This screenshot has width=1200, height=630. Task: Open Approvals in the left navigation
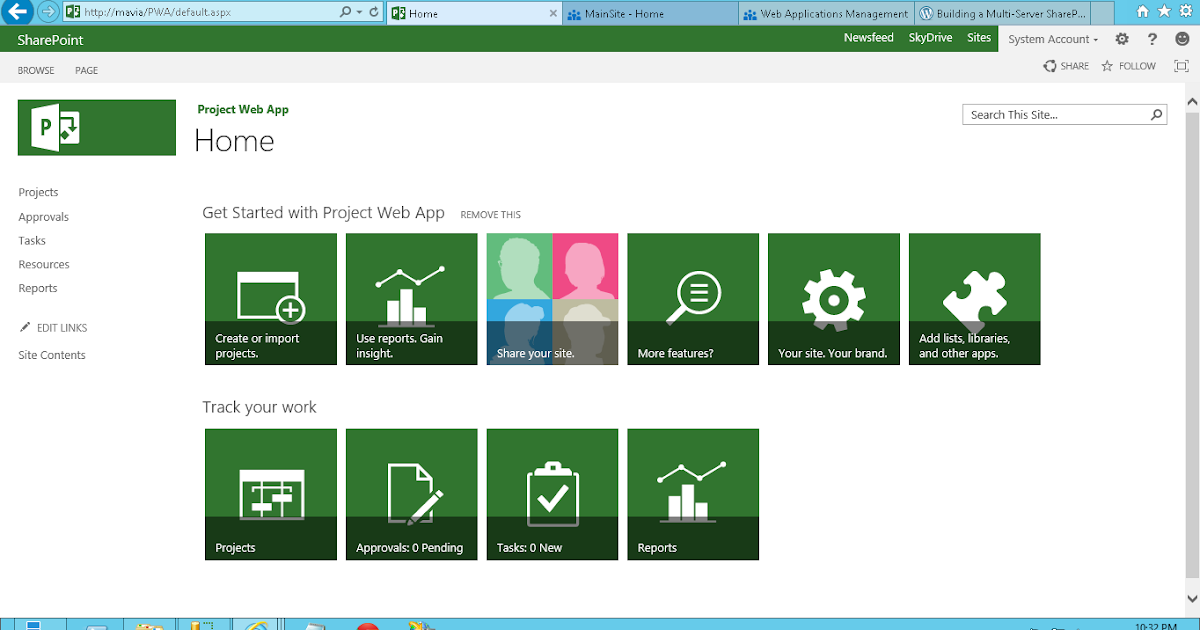[43, 217]
